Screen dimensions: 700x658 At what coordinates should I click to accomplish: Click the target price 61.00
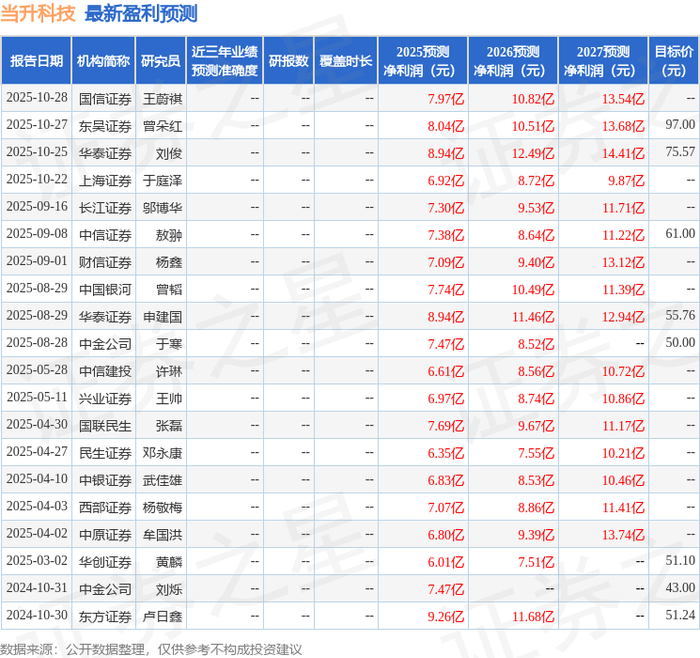pos(680,233)
